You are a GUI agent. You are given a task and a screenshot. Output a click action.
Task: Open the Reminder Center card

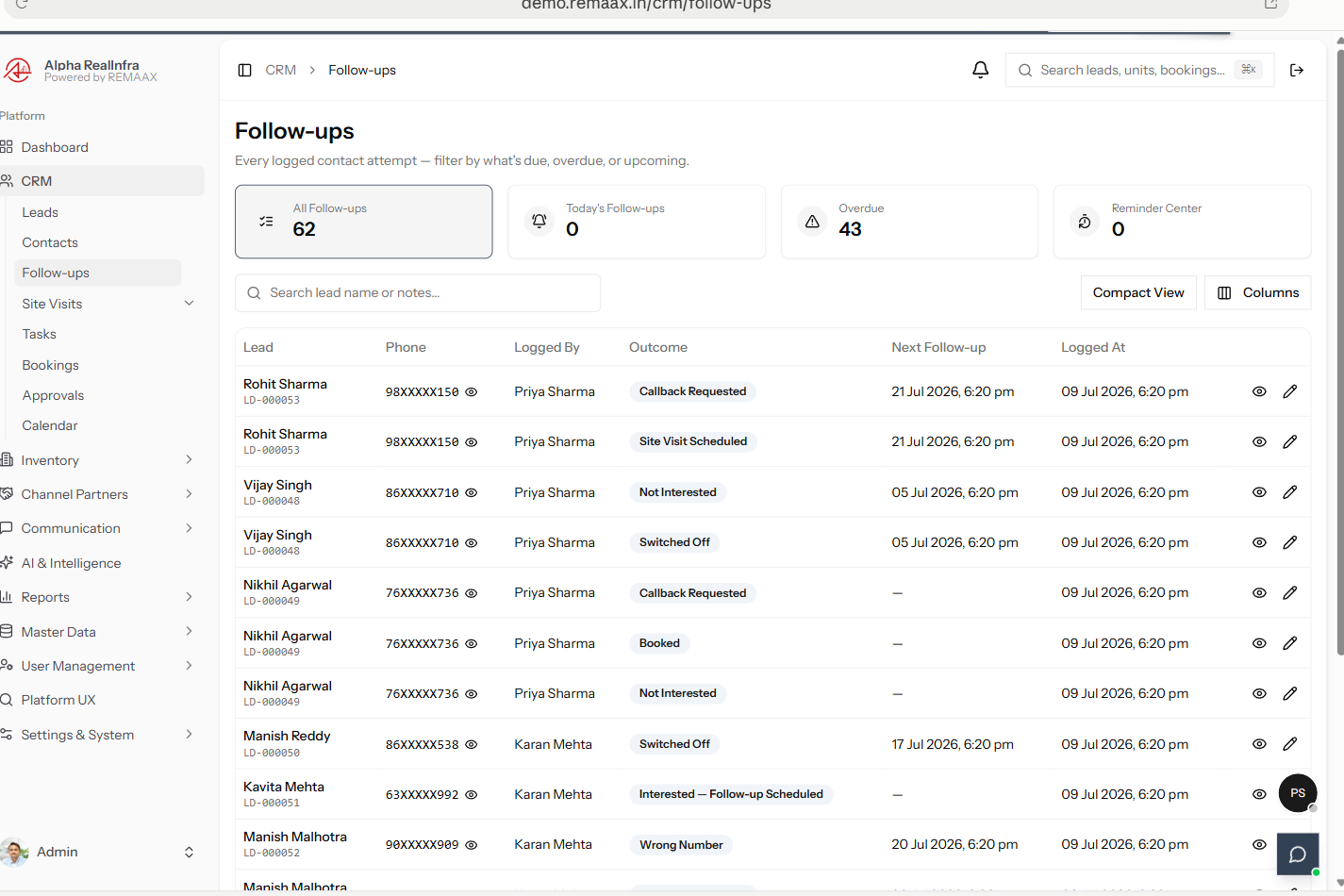point(1182,222)
